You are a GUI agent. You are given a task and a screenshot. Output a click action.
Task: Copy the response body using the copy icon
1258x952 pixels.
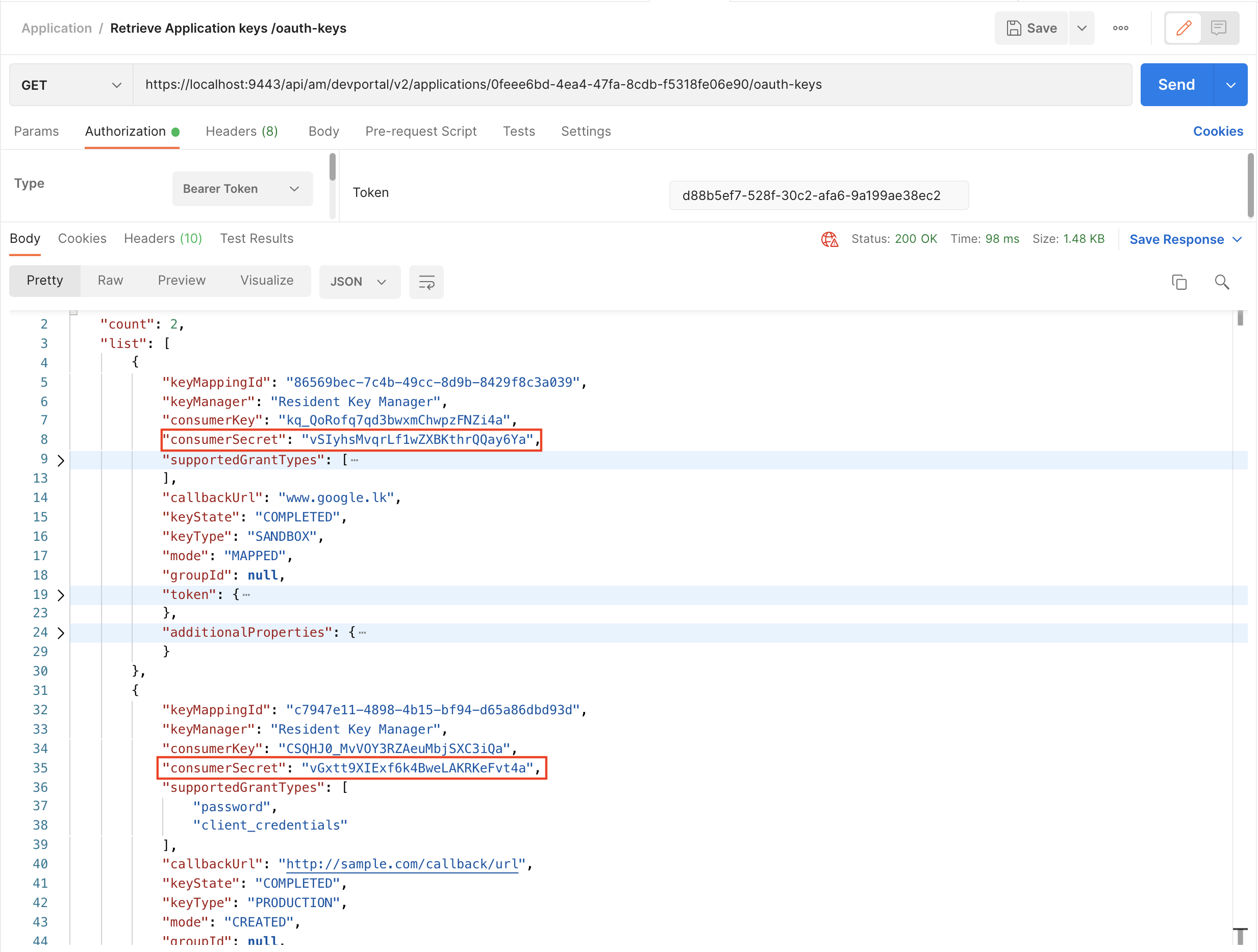coord(1179,282)
